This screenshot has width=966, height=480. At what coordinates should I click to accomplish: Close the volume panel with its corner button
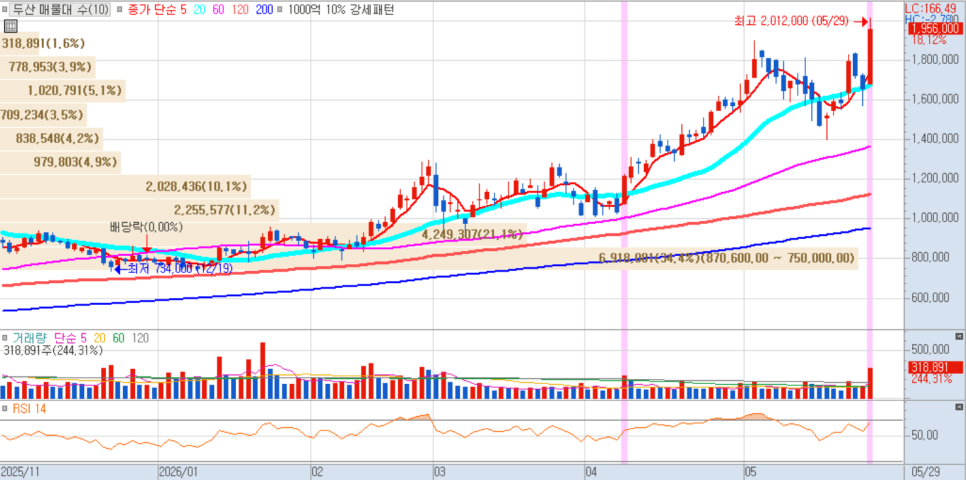click(958, 336)
